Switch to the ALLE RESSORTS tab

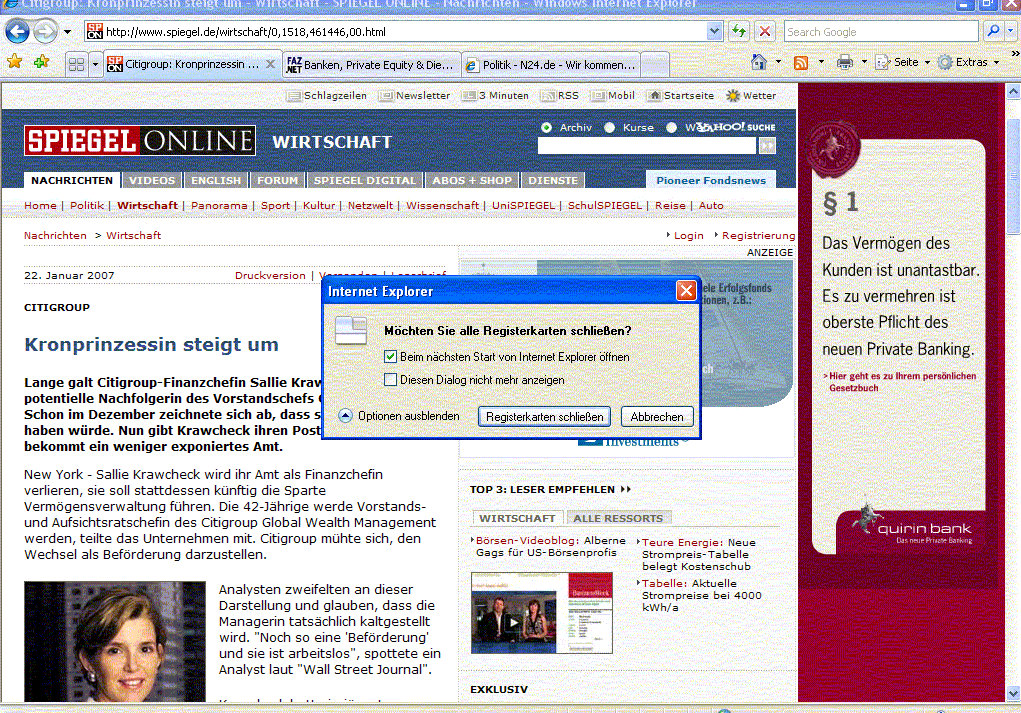pos(618,518)
